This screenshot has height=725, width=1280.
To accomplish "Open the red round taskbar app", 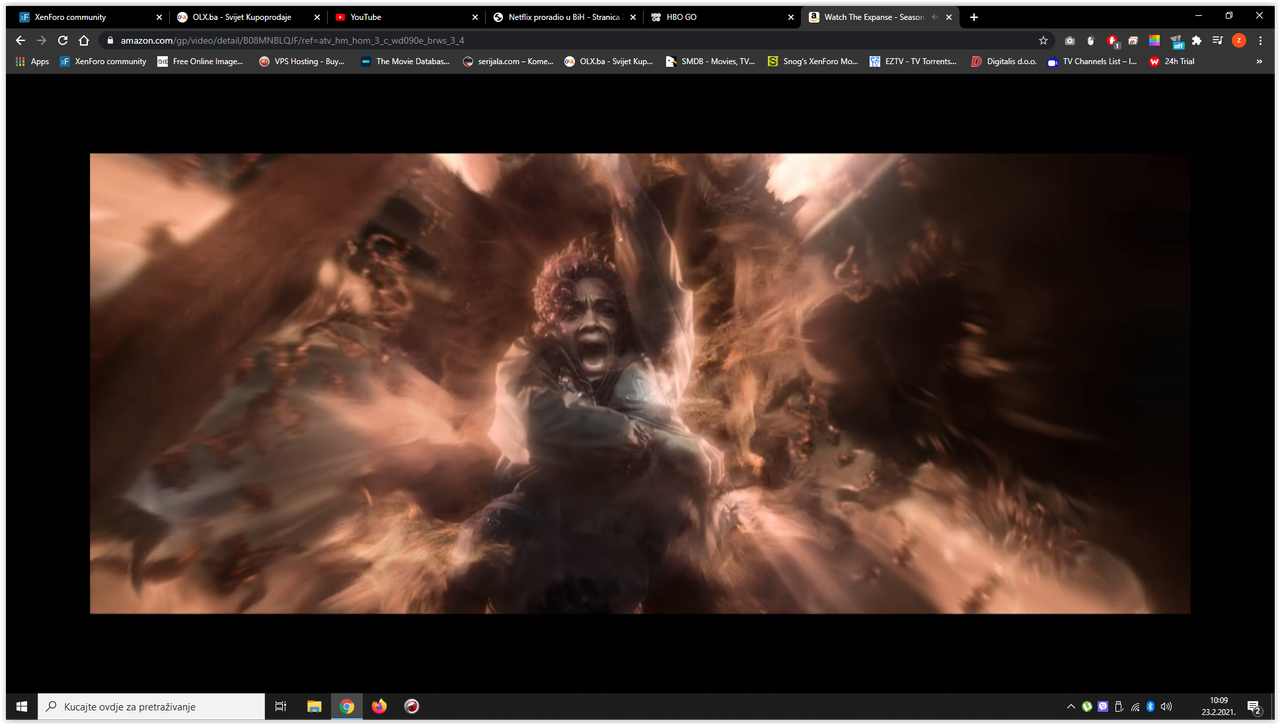I will [x=411, y=706].
